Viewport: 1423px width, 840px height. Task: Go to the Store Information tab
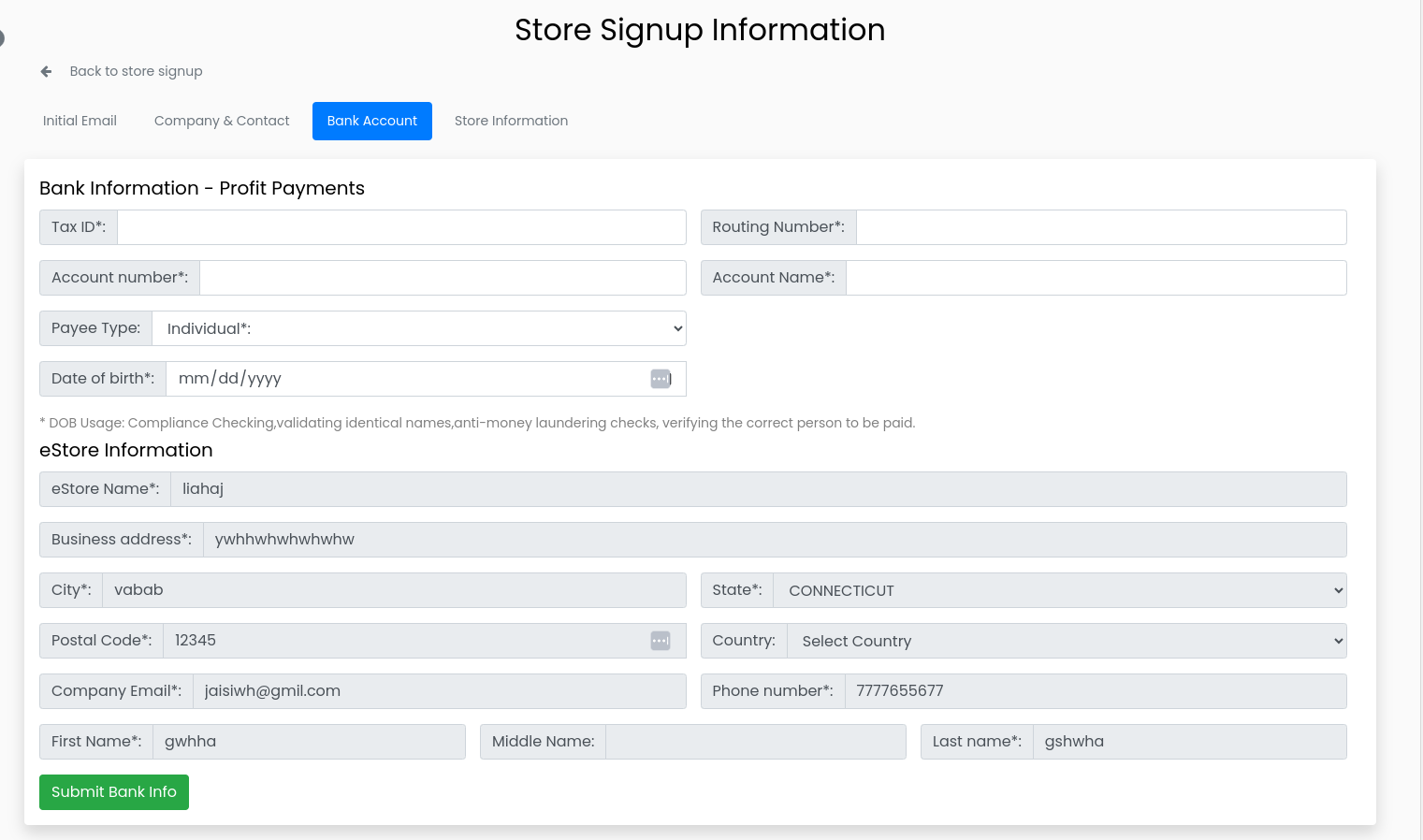[511, 121]
